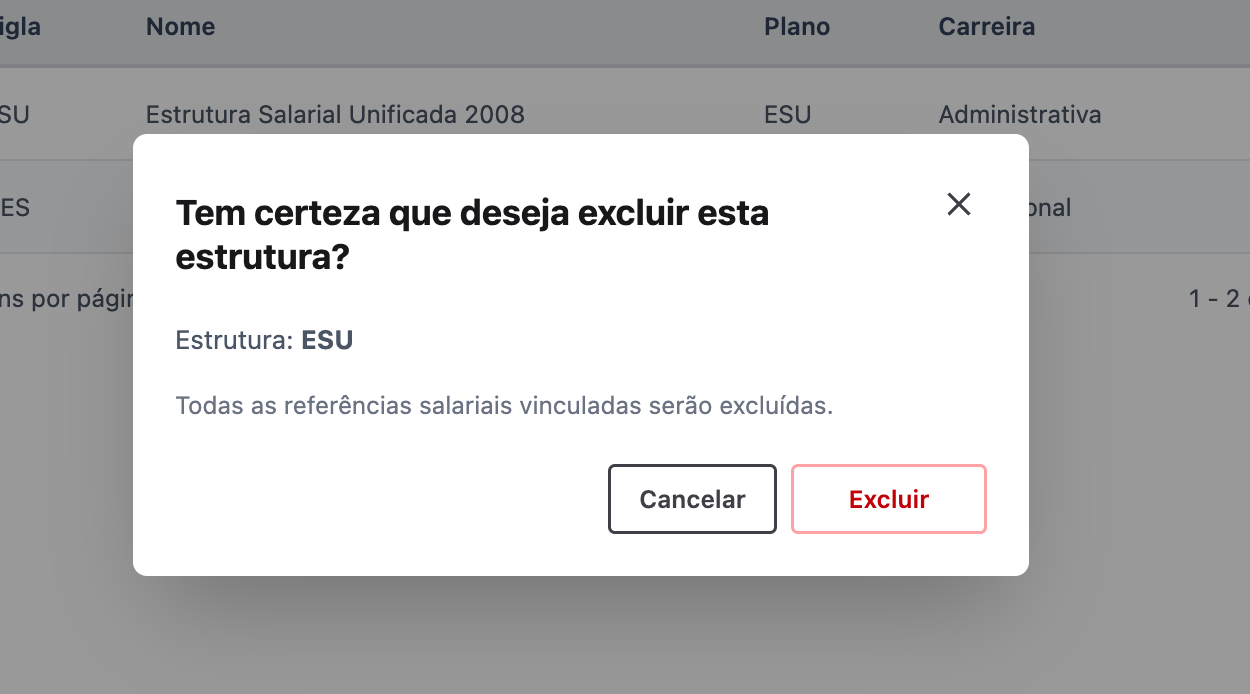
Task: Select the Carreira column header
Action: 986,26
